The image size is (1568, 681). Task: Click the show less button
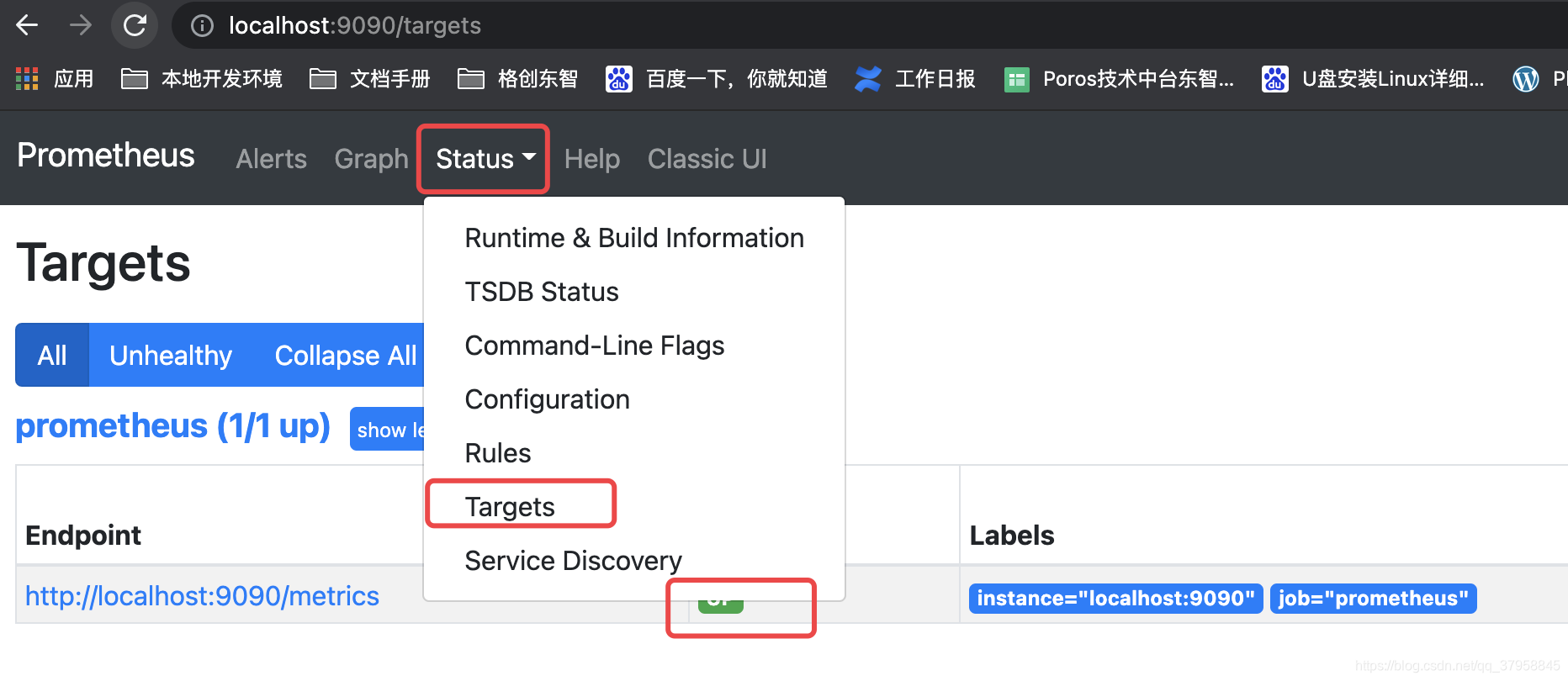pyautogui.click(x=388, y=429)
